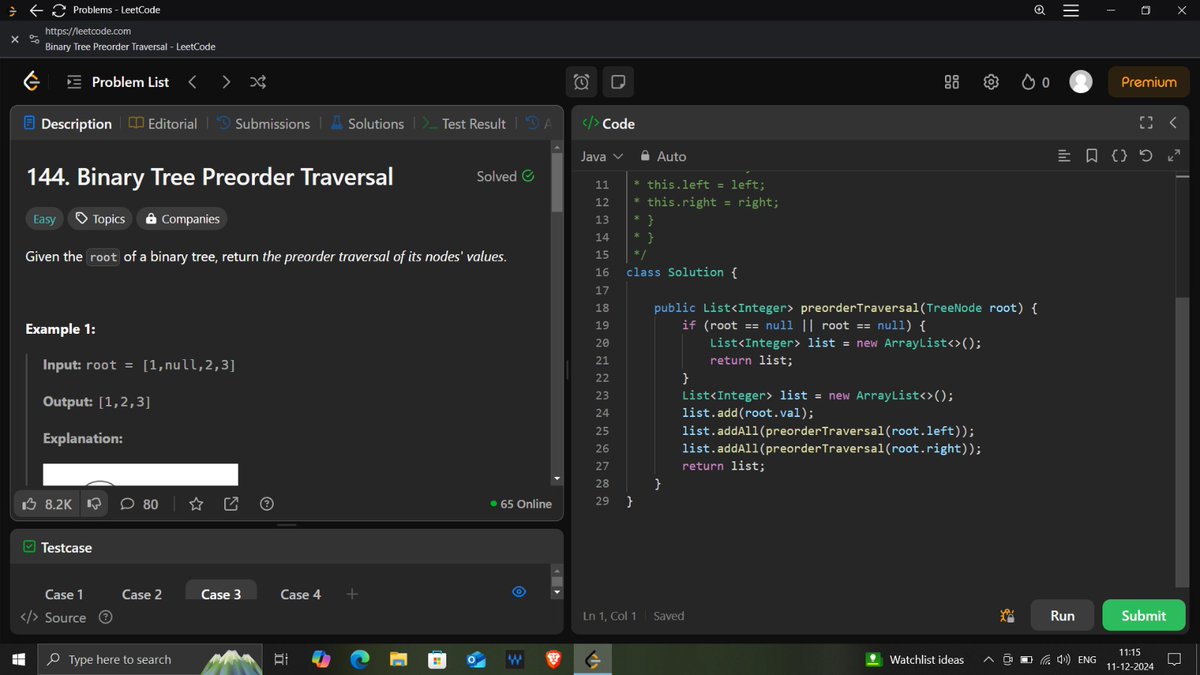Viewport: 1200px width, 675px height.
Task: Expand the Companies tag
Action: pos(182,219)
